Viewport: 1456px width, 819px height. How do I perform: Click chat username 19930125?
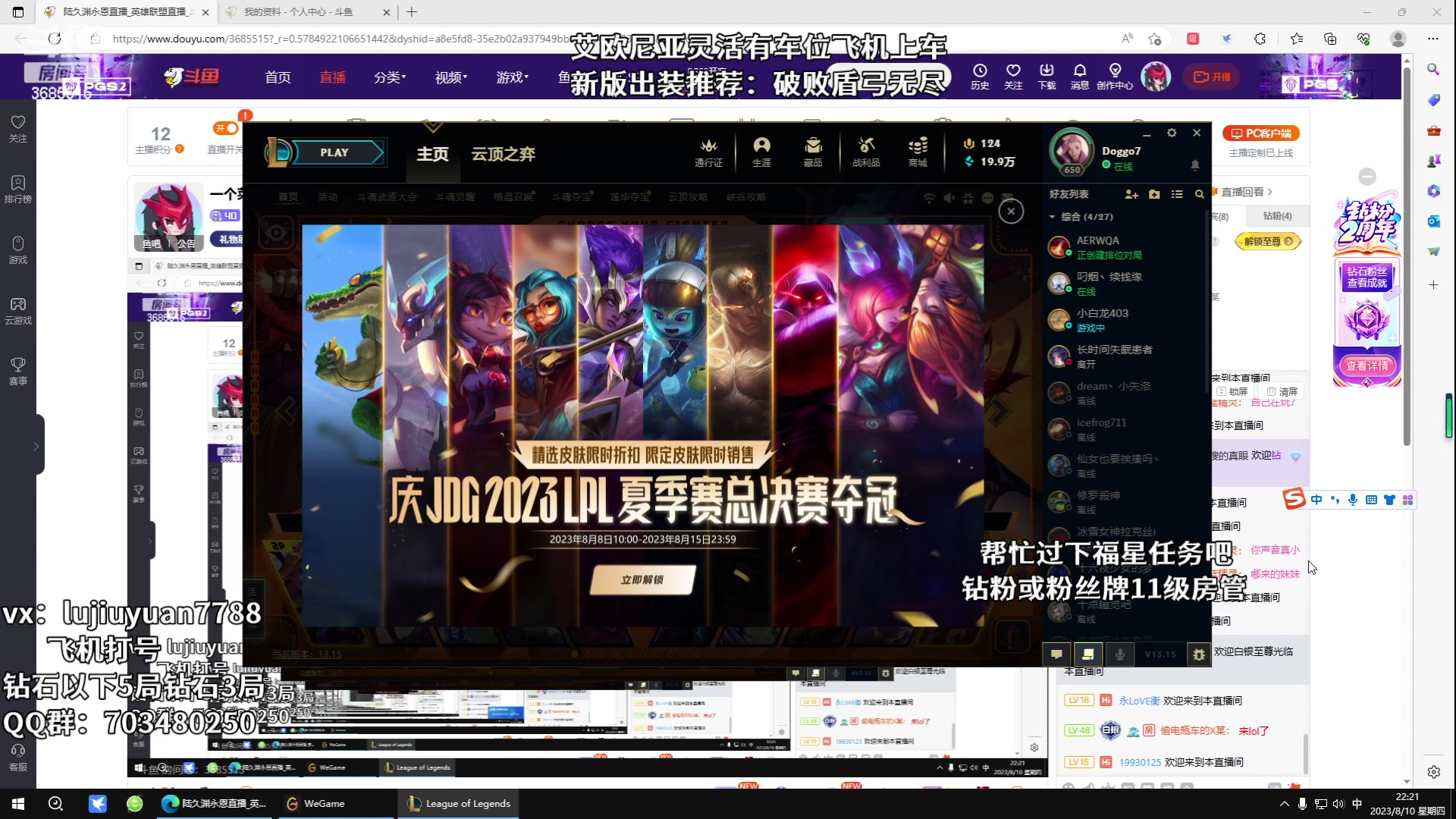coord(1140,762)
